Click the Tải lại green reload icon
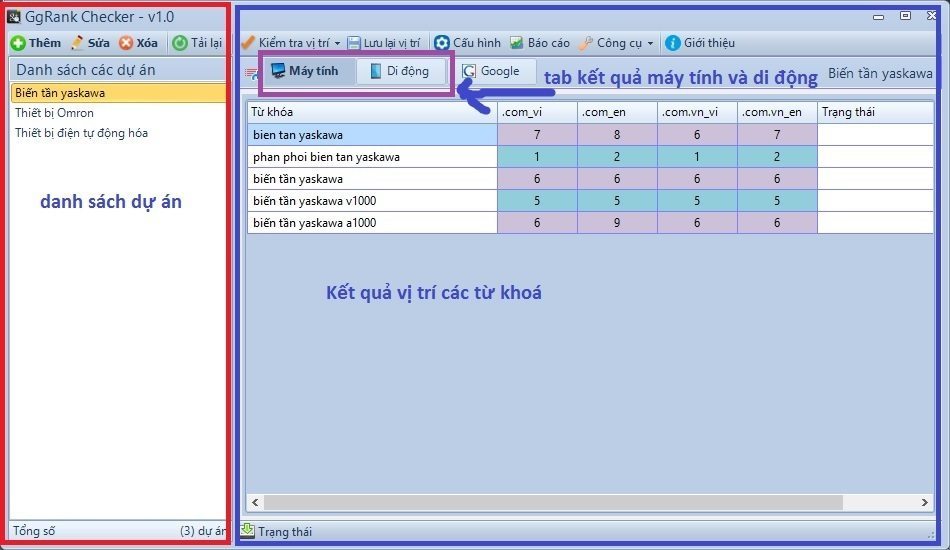Image resolution: width=950 pixels, height=550 pixels. pos(180,43)
